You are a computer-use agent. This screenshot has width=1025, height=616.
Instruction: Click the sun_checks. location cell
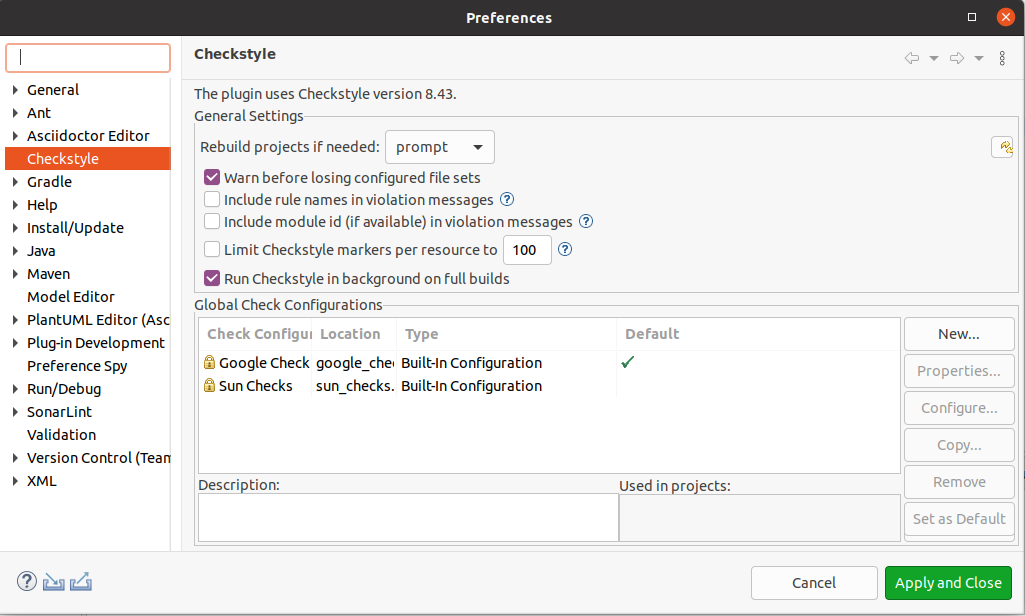354,386
